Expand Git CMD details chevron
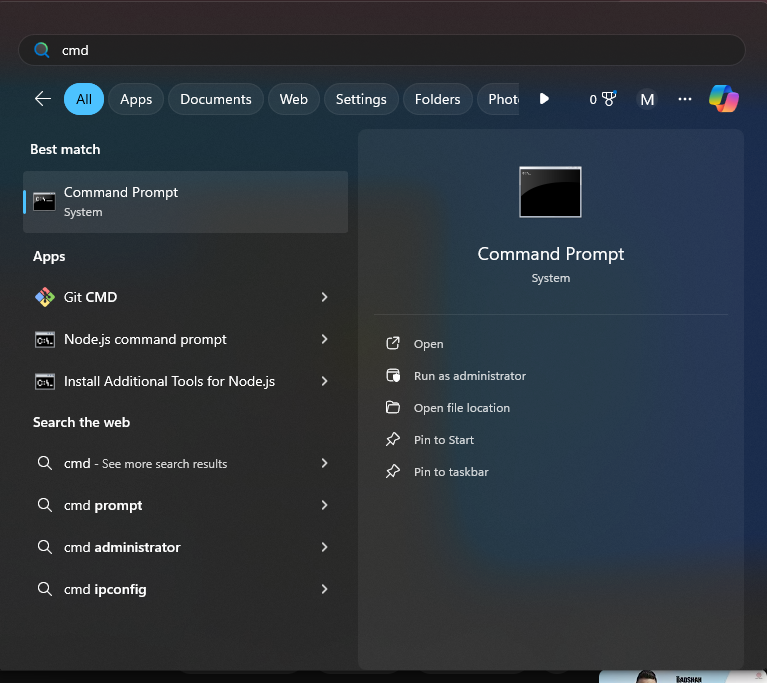 [324, 297]
